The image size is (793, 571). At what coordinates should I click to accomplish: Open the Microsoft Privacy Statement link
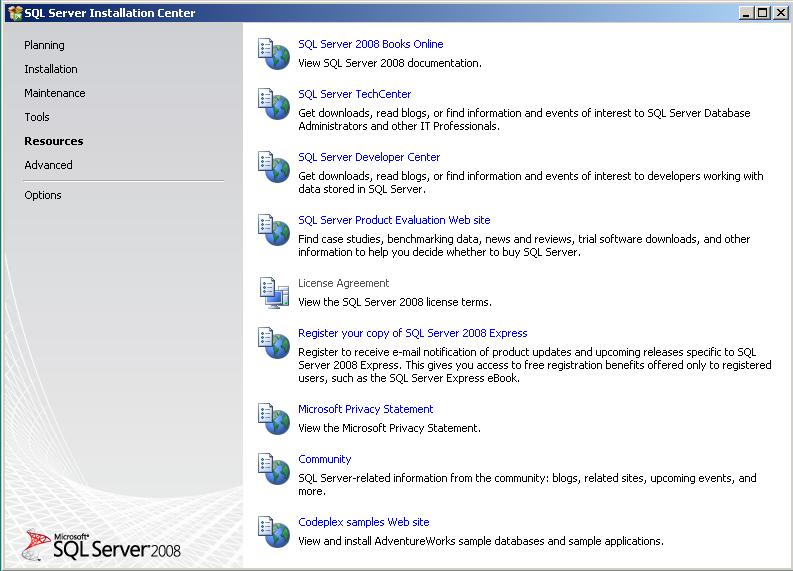(x=366, y=409)
